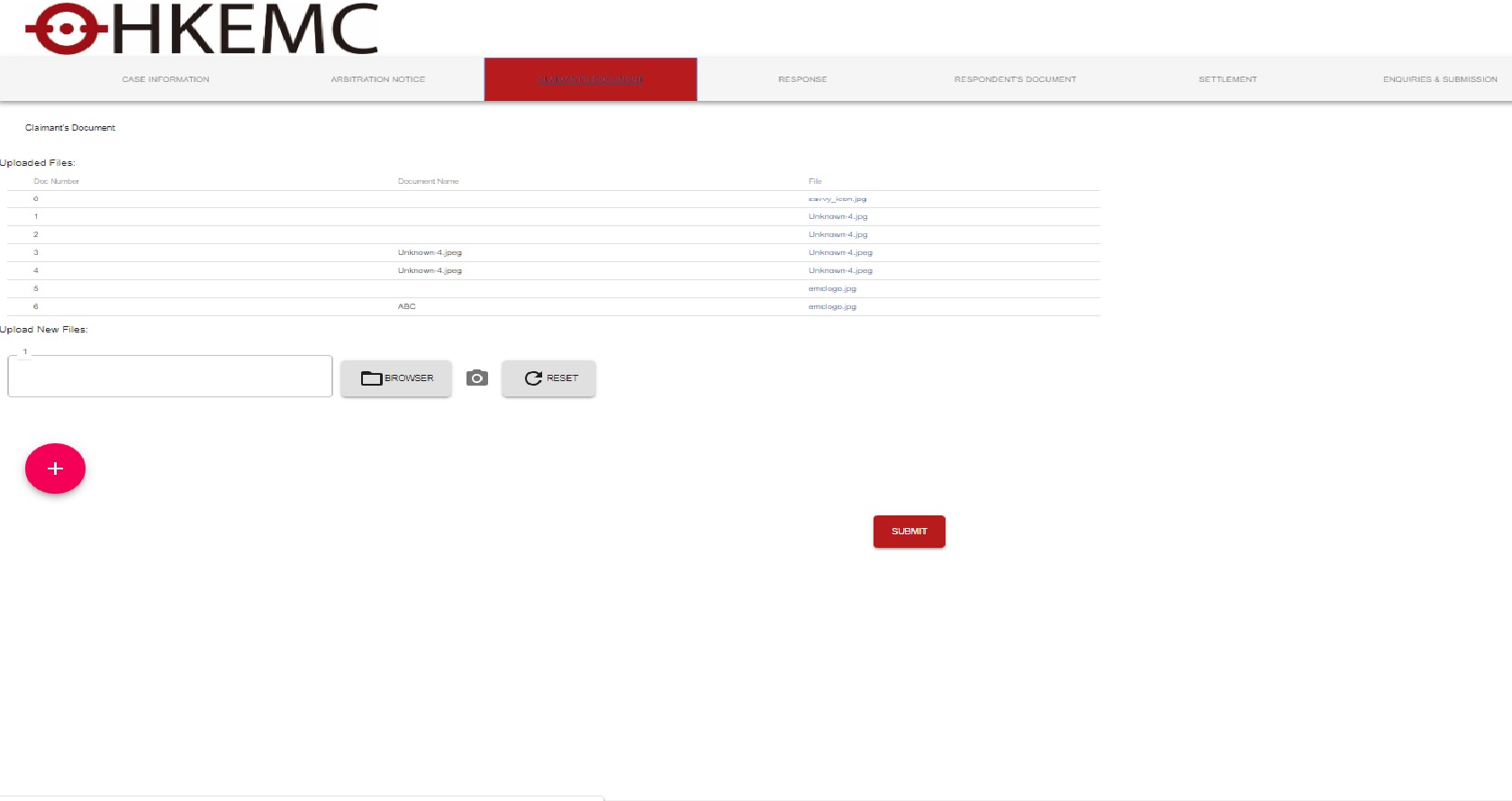The image size is (1512, 801).
Task: Click the HKEMC logo
Action: point(202,29)
